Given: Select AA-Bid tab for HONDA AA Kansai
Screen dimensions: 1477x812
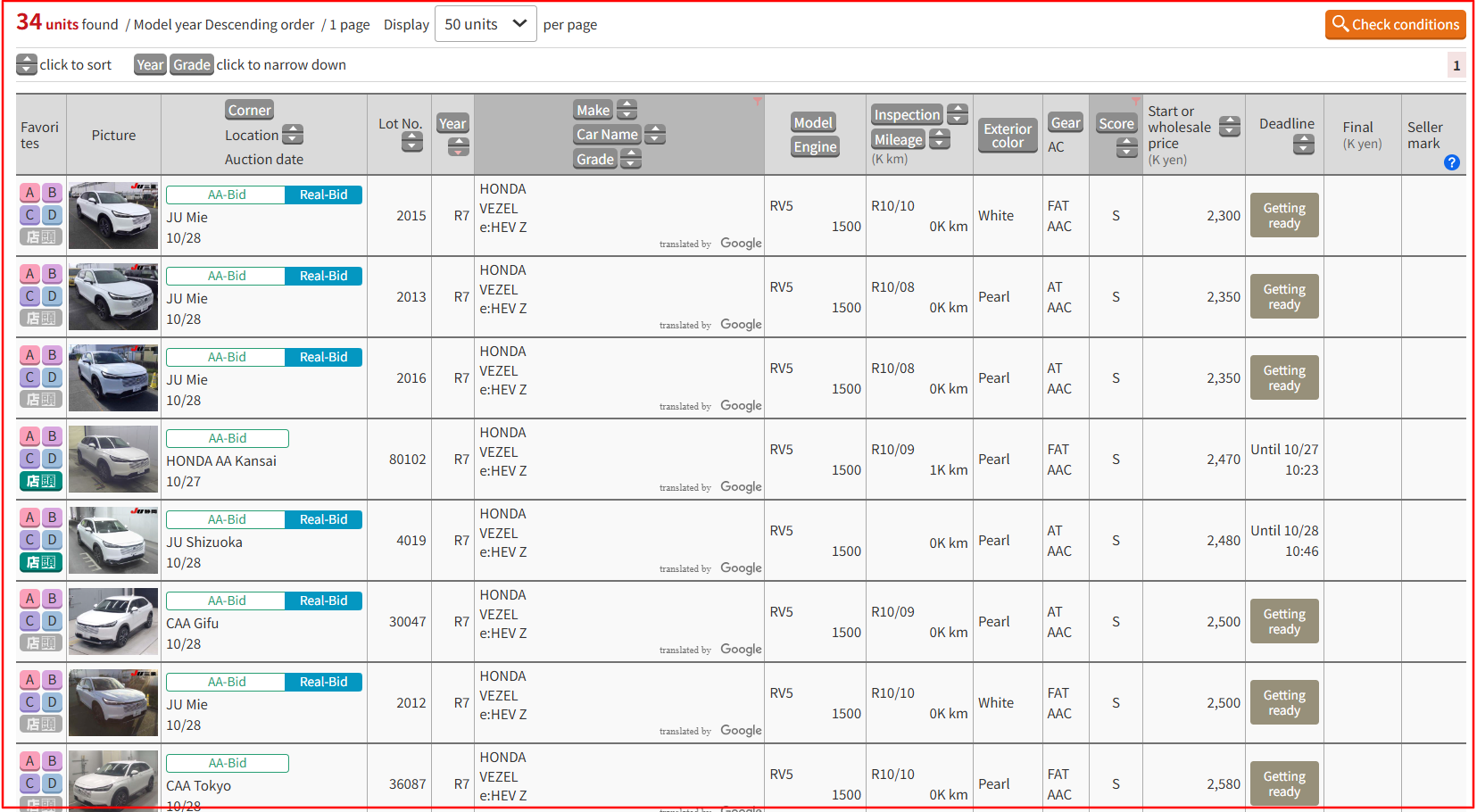Looking at the screenshot, I should coord(228,438).
